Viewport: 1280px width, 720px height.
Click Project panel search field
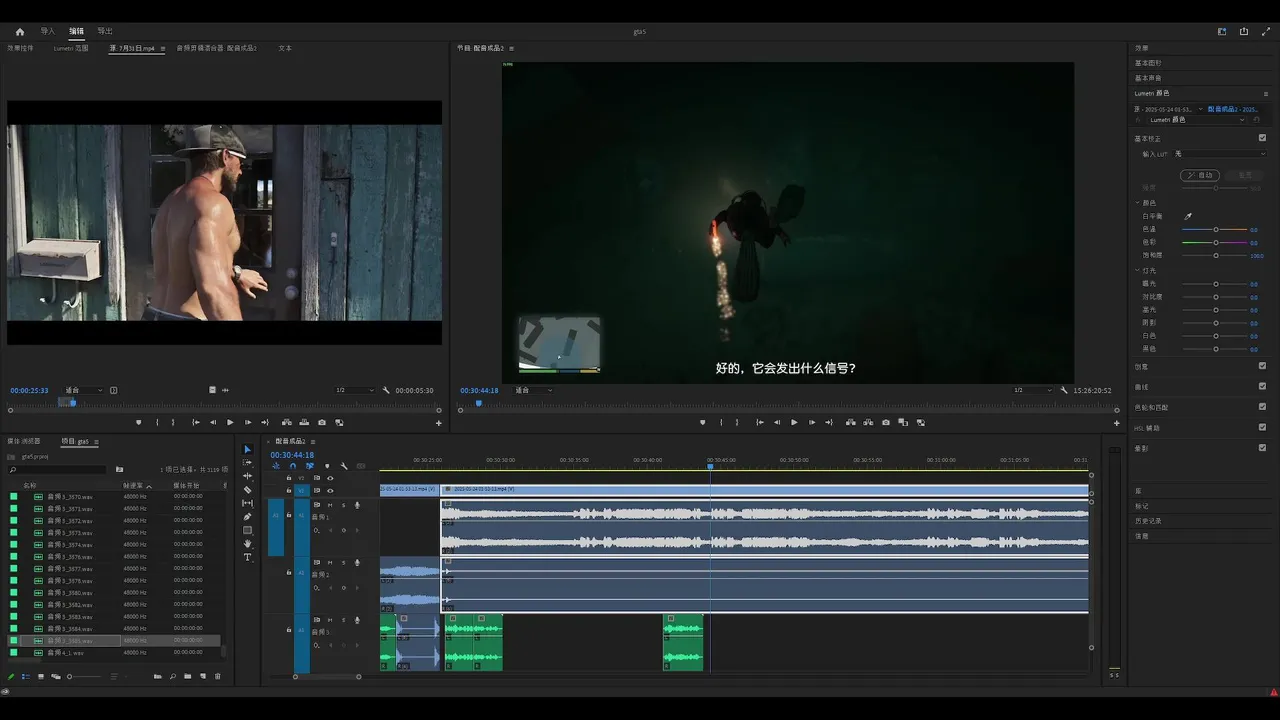pos(58,469)
